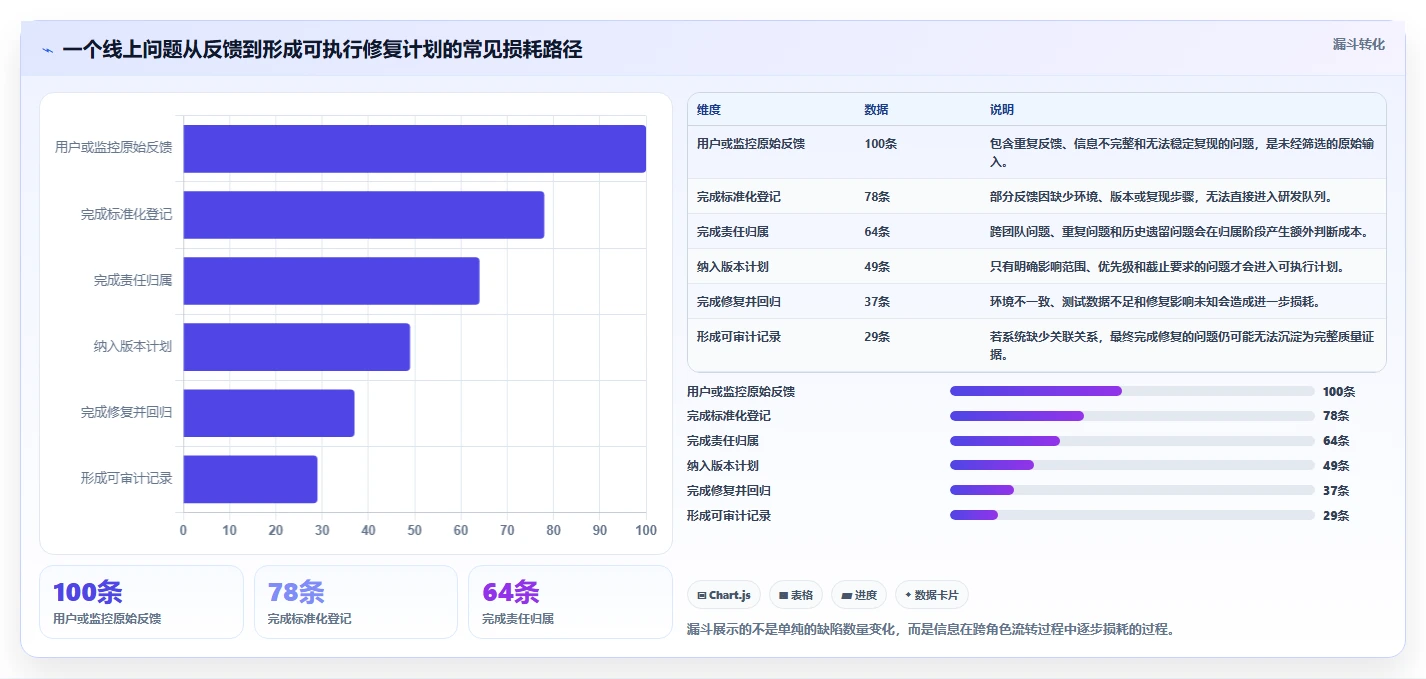Click the 完成修复并回归 chart bar
1426x679 pixels.
268,413
